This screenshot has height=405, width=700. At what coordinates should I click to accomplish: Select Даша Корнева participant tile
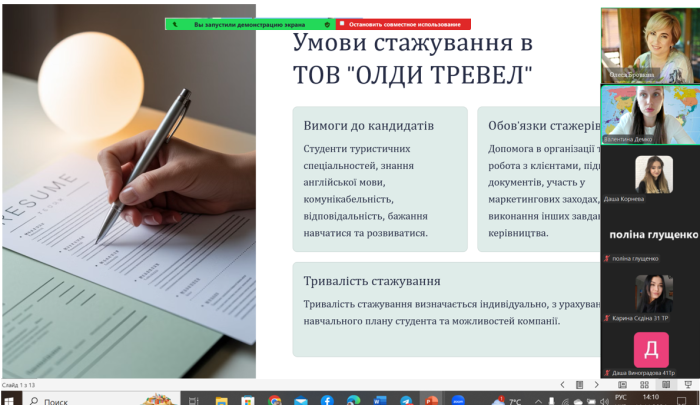(x=650, y=177)
